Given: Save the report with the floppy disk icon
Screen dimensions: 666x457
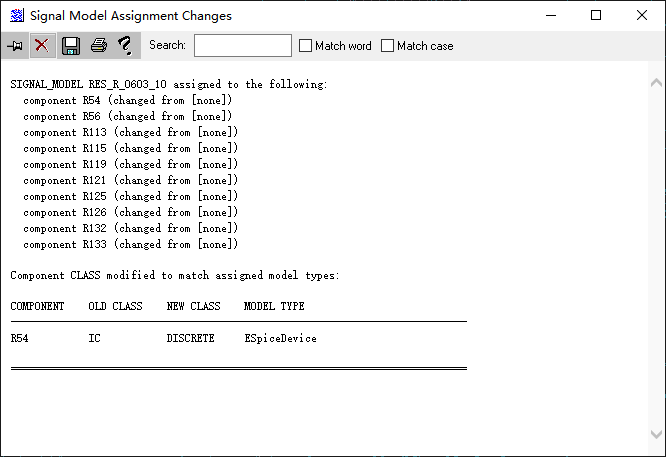Looking at the screenshot, I should pyautogui.click(x=71, y=45).
